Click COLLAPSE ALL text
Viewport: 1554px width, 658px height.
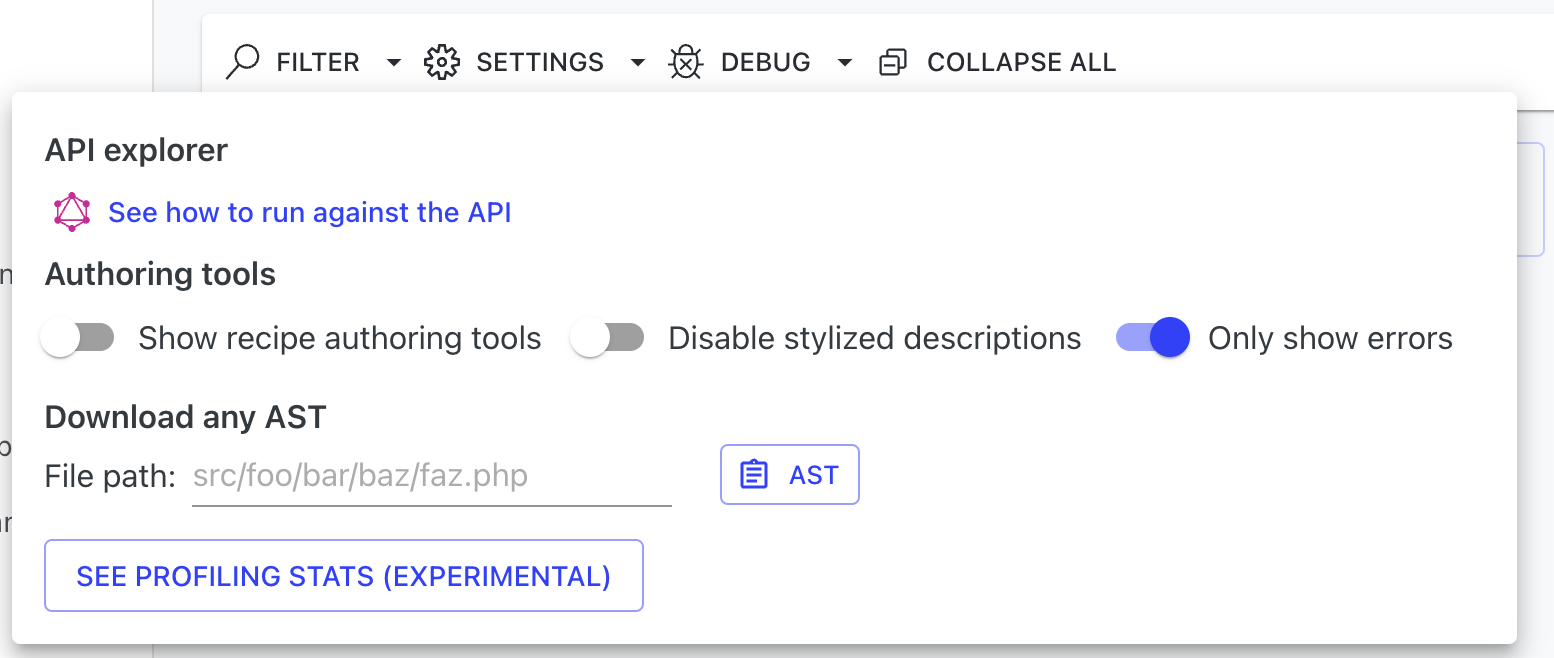pos(1022,62)
